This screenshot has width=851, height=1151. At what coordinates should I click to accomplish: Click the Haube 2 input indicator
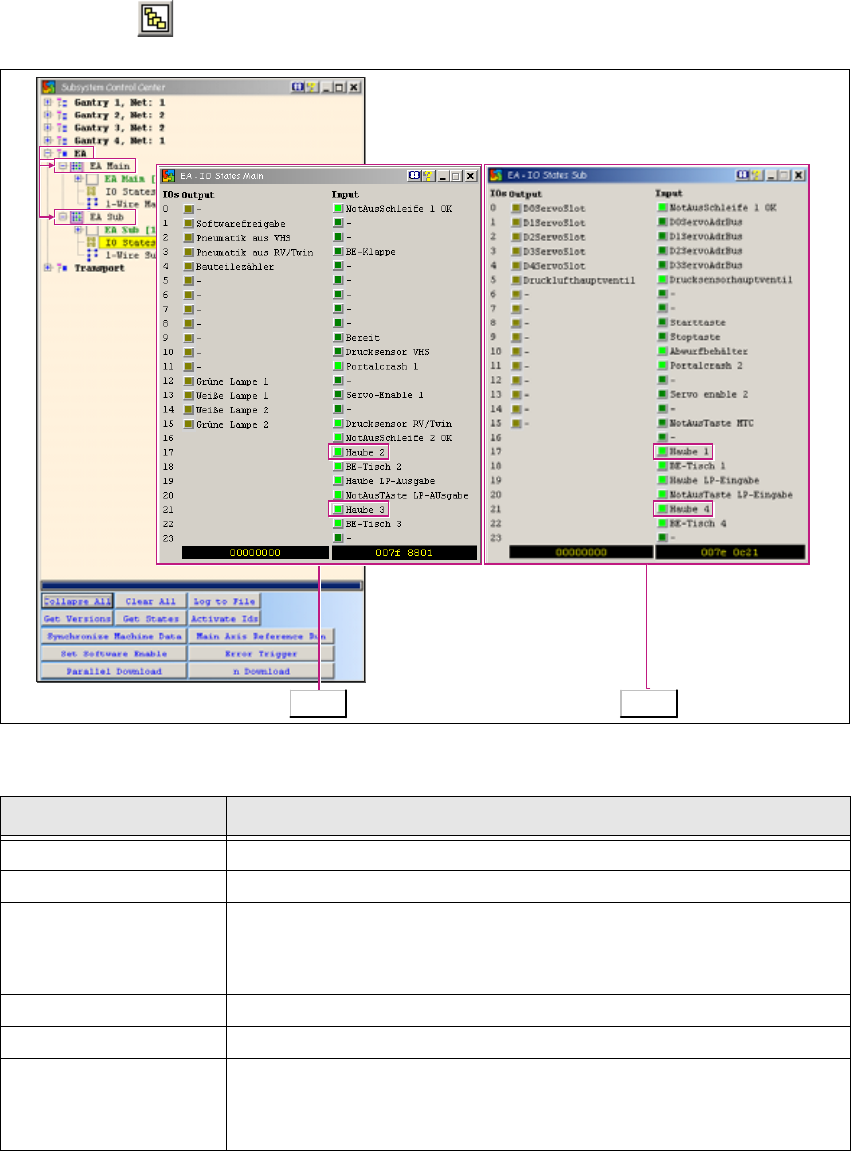338,452
